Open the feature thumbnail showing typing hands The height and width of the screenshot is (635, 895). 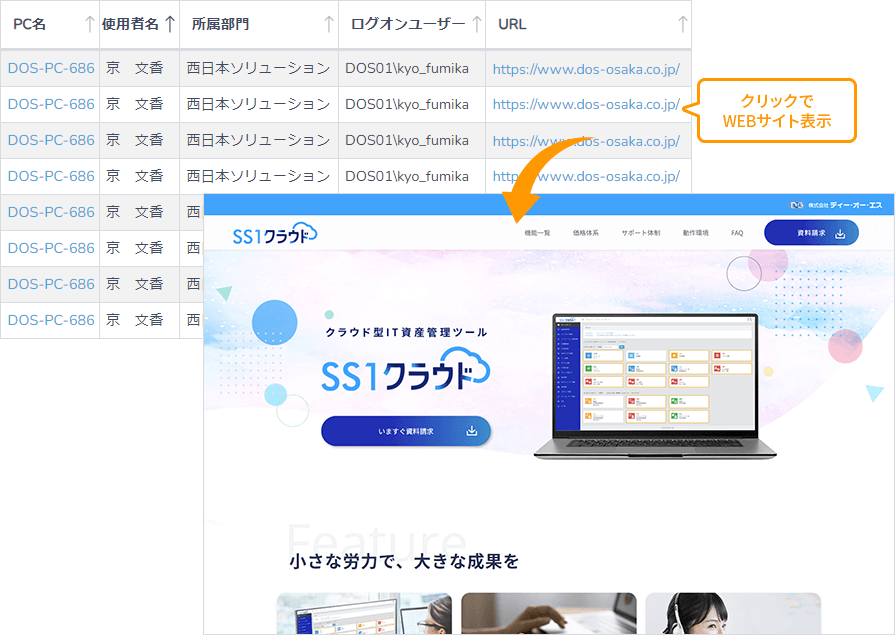pos(549,614)
